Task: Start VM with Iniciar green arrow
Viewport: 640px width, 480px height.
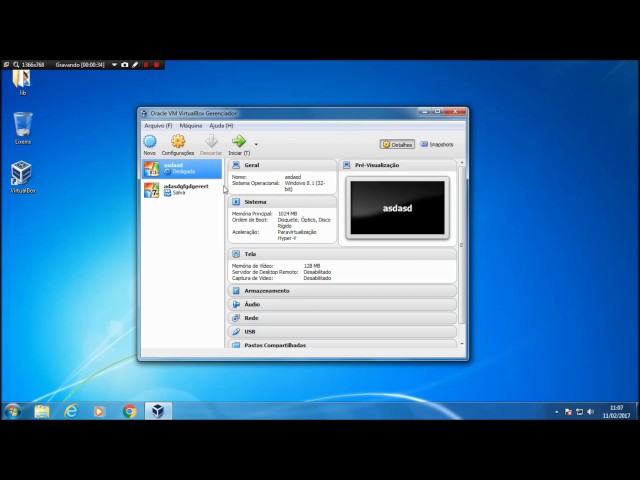Action: point(239,141)
